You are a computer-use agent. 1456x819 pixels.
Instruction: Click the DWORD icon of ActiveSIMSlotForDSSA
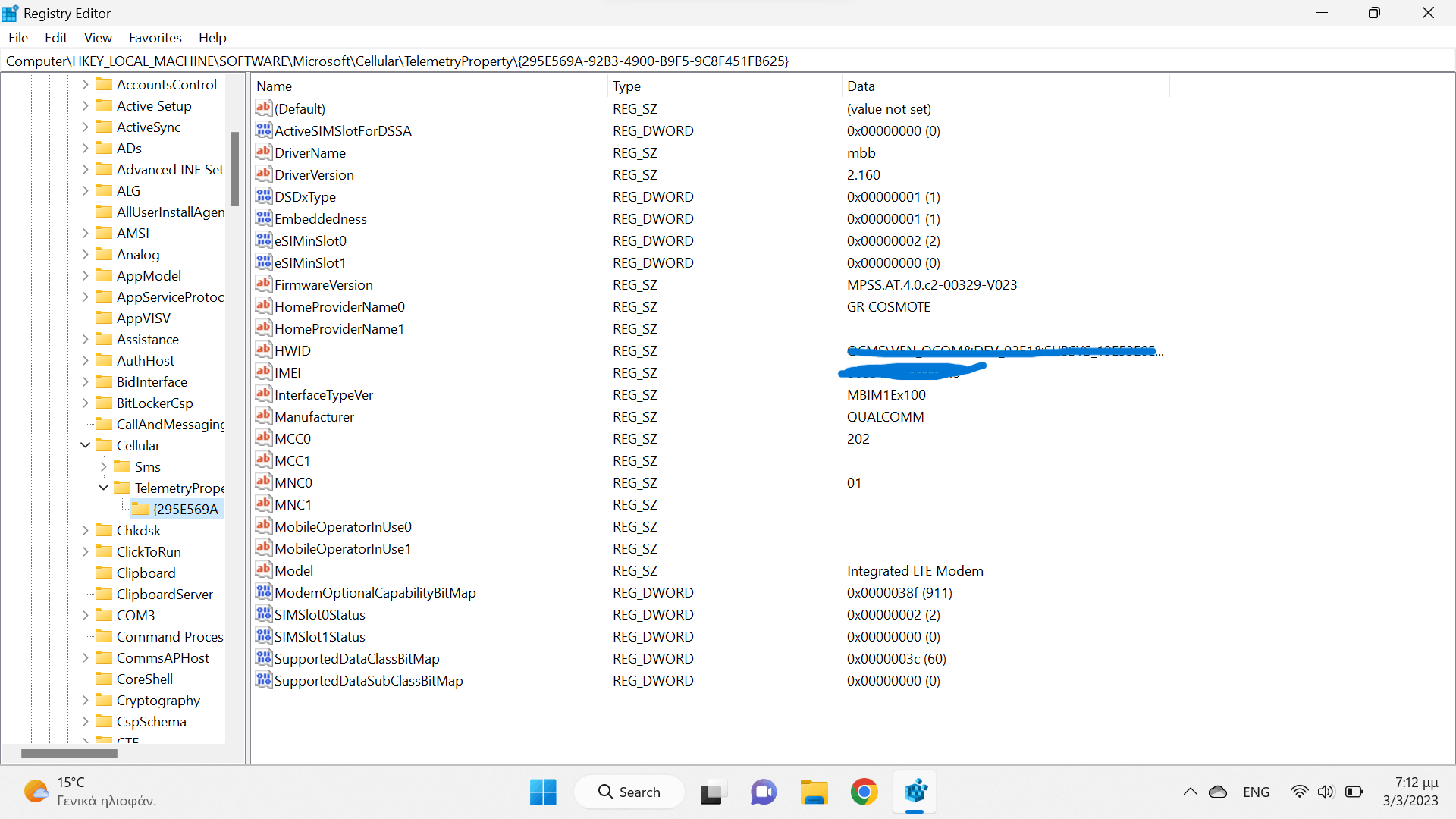tap(263, 130)
